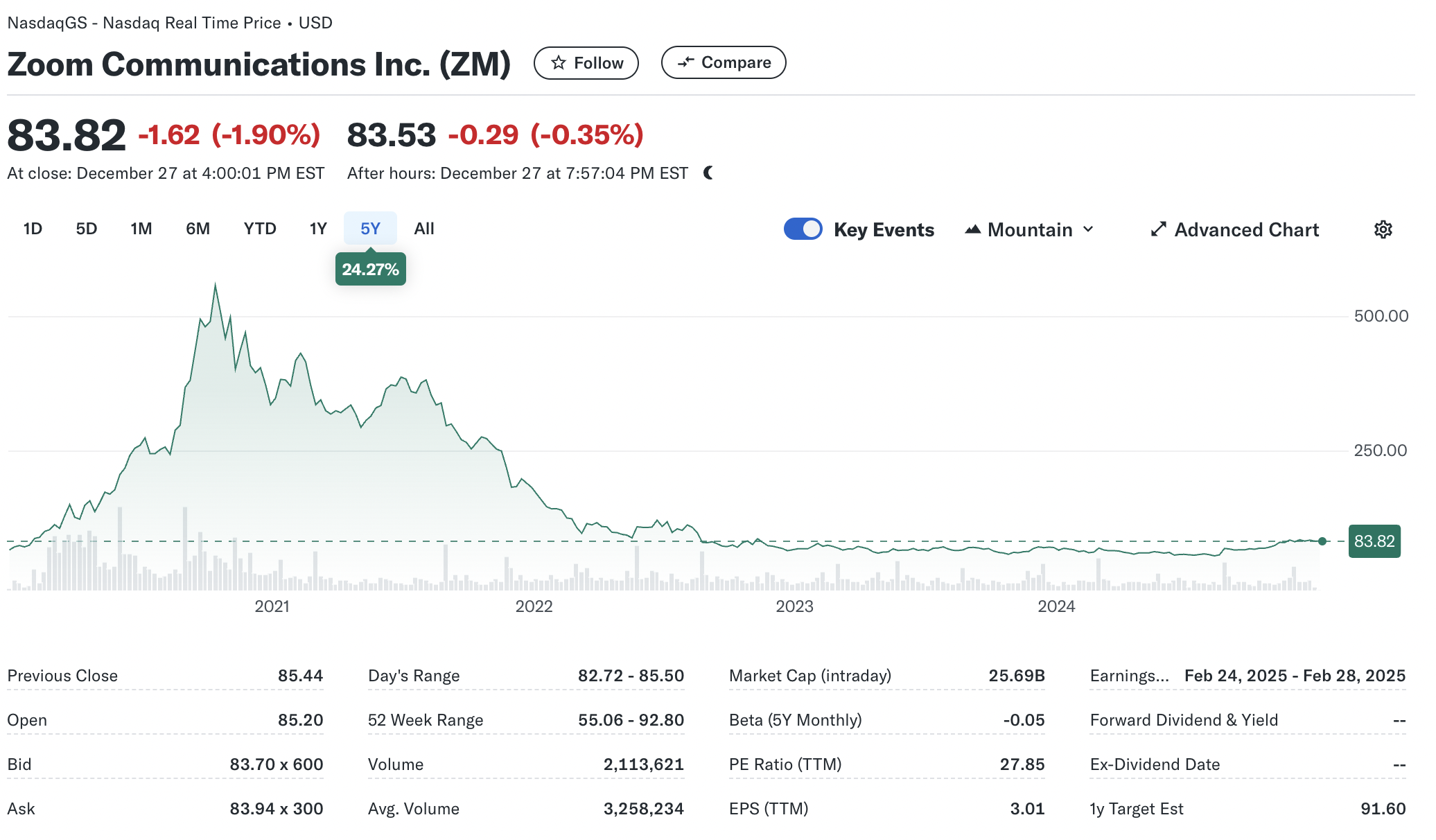Viewport: 1436px width, 840px height.
Task: Click the EPS (TTM) value 3.01
Action: [1027, 809]
